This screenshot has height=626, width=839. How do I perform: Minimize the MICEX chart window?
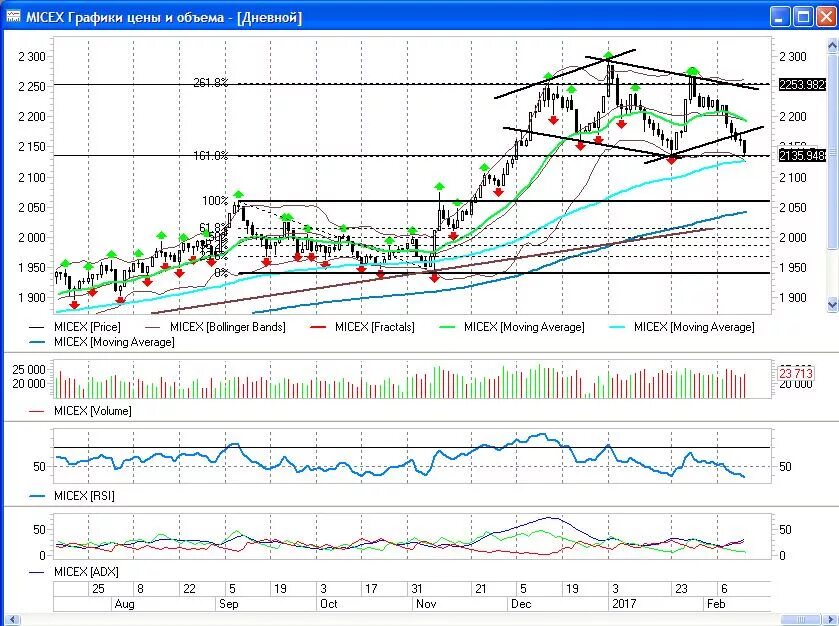[x=780, y=17]
